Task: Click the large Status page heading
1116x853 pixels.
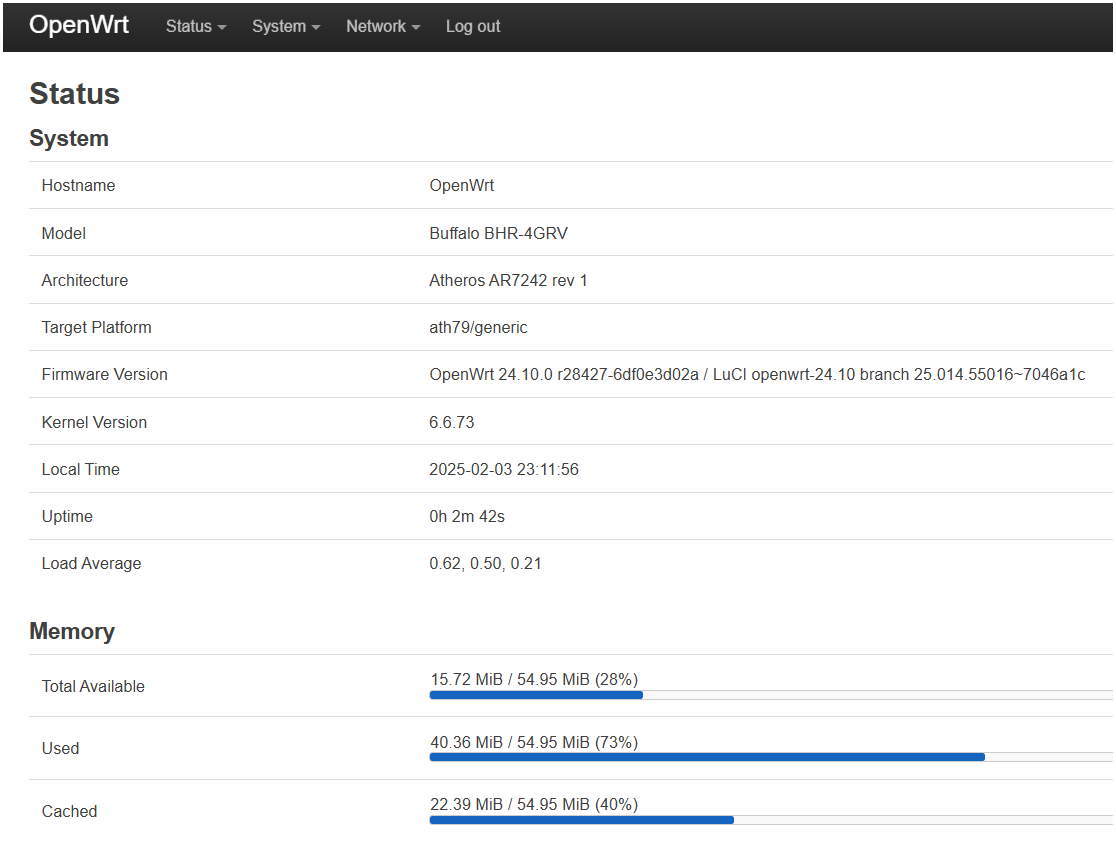Action: pos(75,94)
